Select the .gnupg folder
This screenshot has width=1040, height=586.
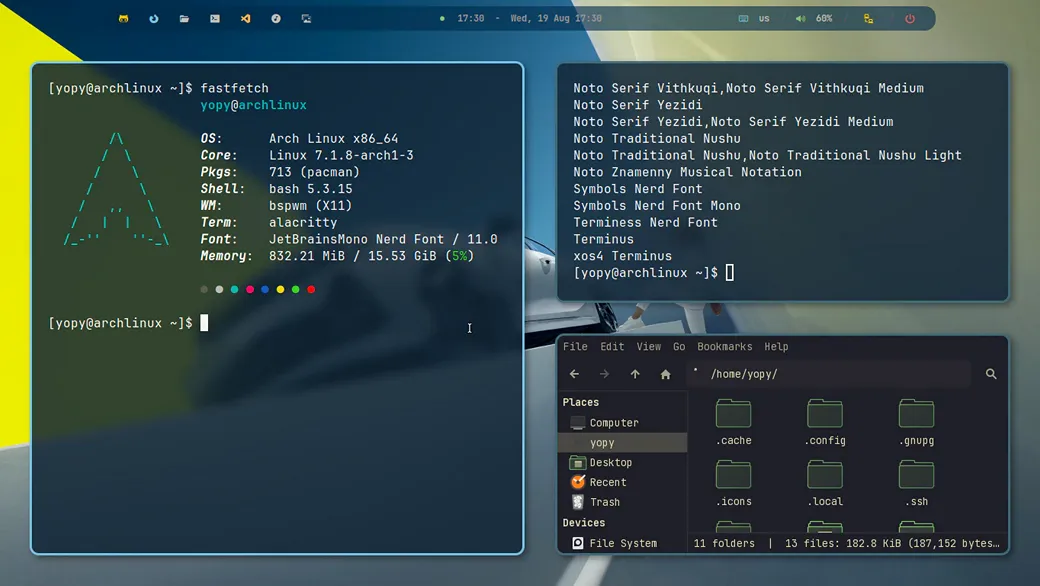pos(917,422)
